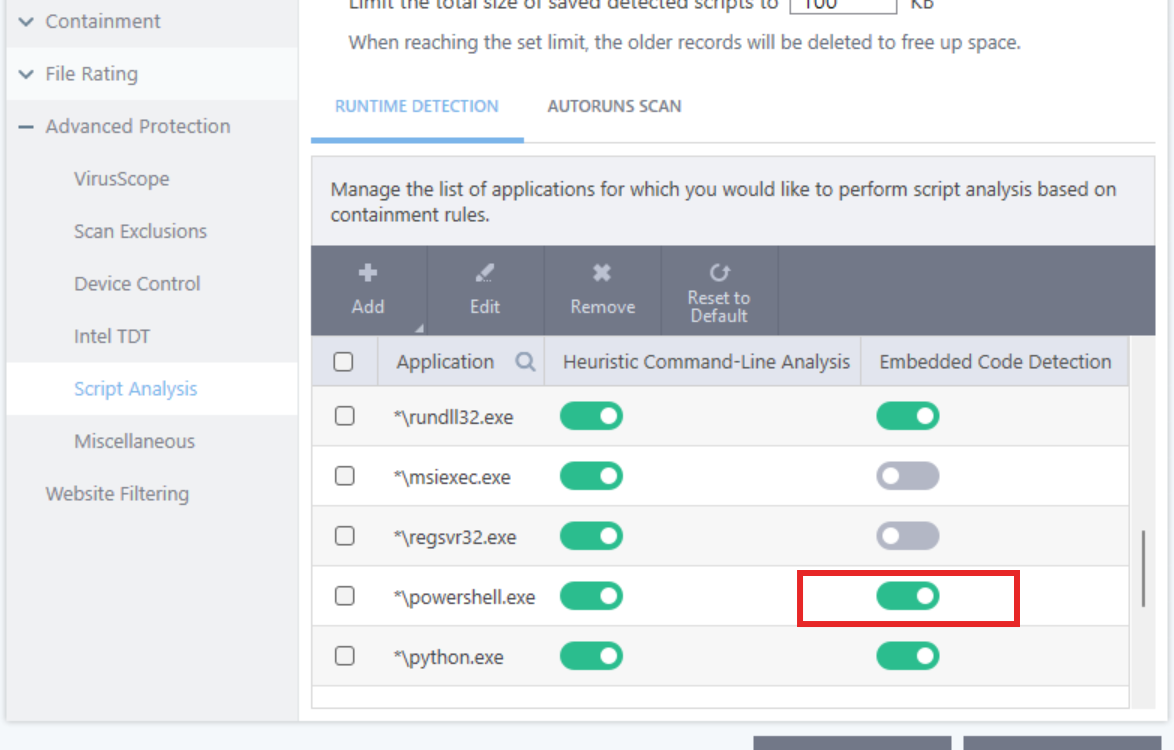The height and width of the screenshot is (750, 1174).
Task: Check the box next to python.exe
Action: click(345, 656)
